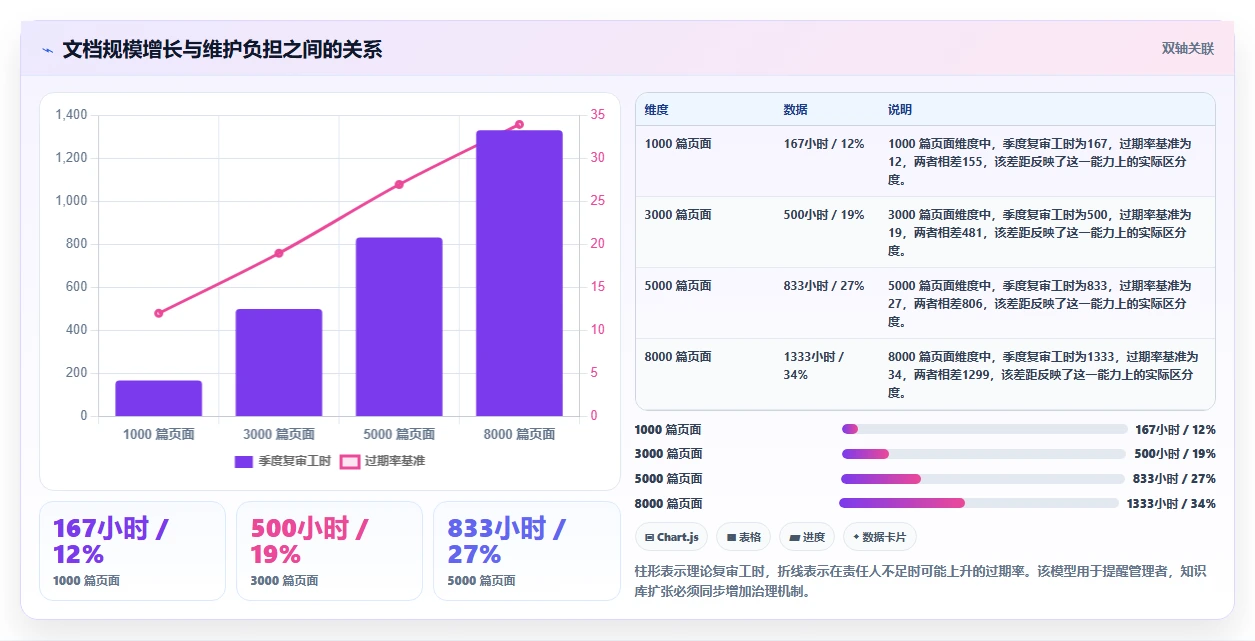Click the 8000 篇页面 bar in chart
This screenshot has height=641, width=1255.
pyautogui.click(x=519, y=273)
